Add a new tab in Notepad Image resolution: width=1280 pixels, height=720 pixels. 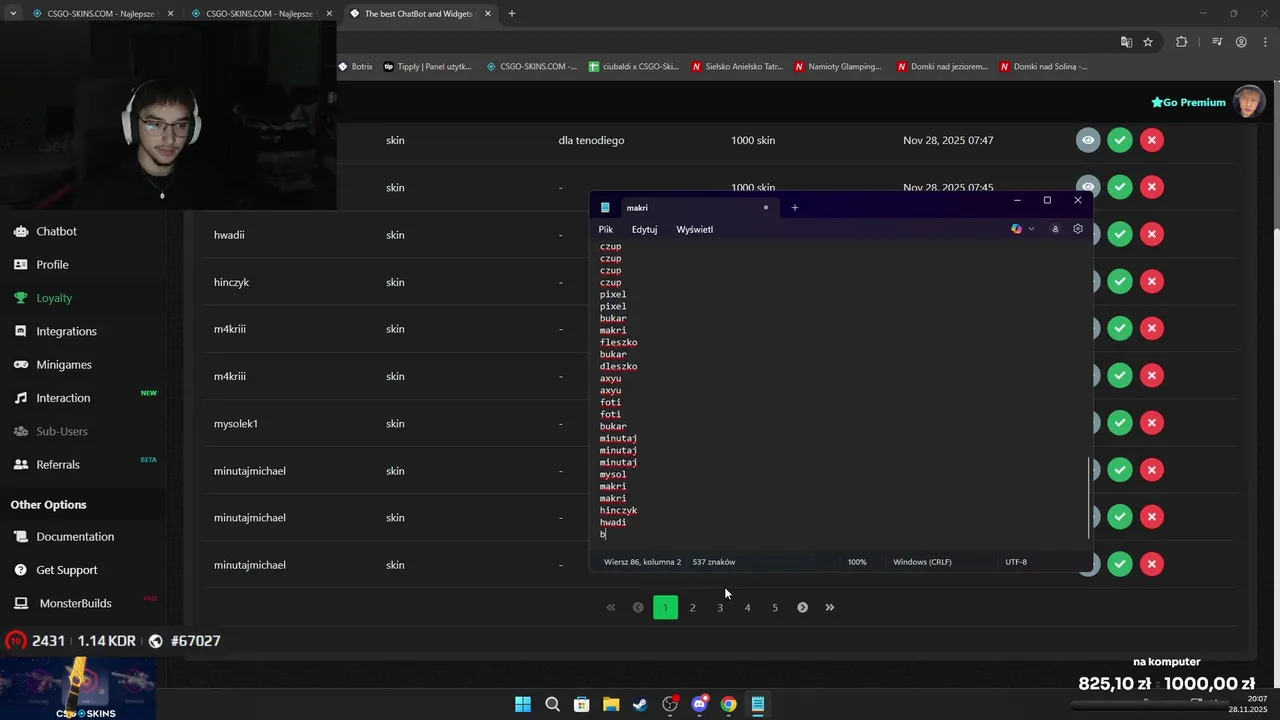795,207
